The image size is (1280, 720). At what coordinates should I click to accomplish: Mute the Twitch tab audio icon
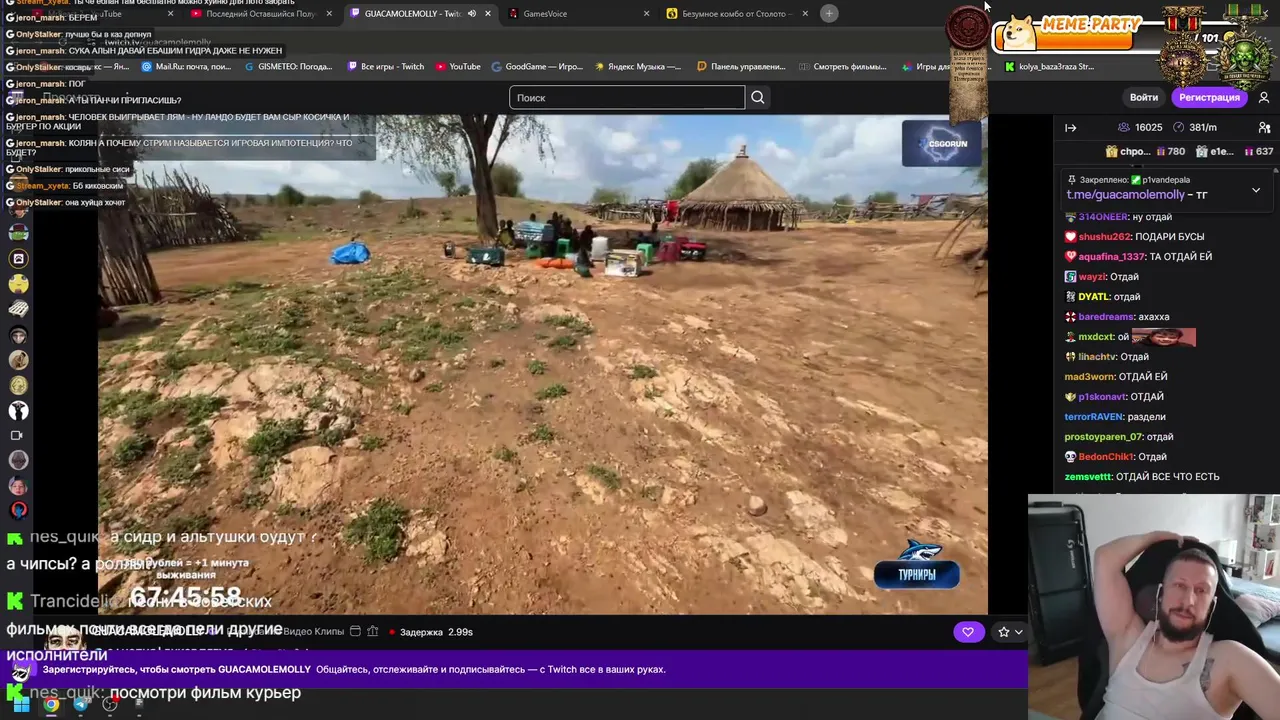pyautogui.click(x=472, y=13)
